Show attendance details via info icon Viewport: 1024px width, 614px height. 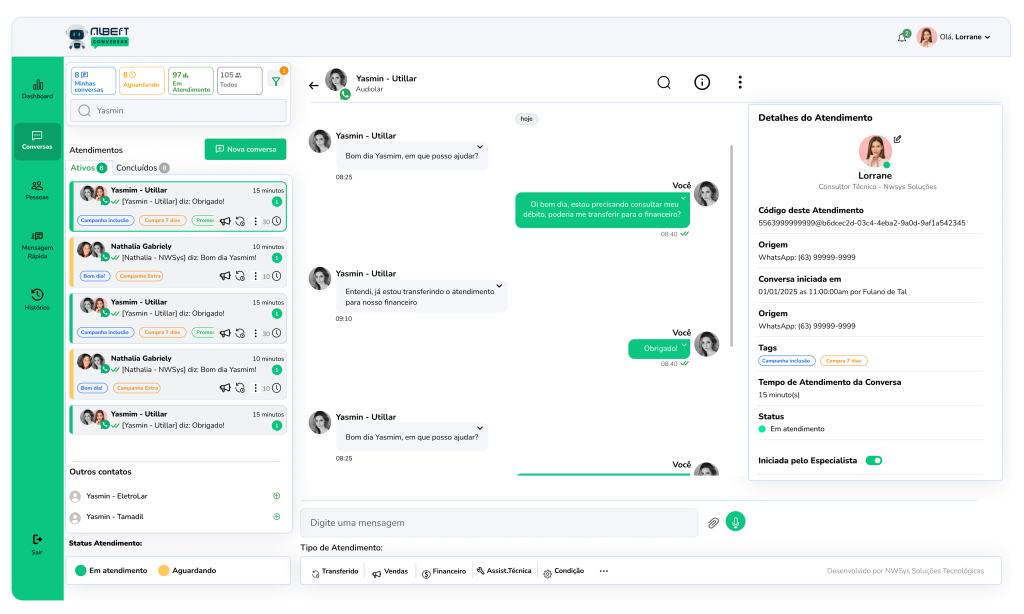(x=702, y=83)
